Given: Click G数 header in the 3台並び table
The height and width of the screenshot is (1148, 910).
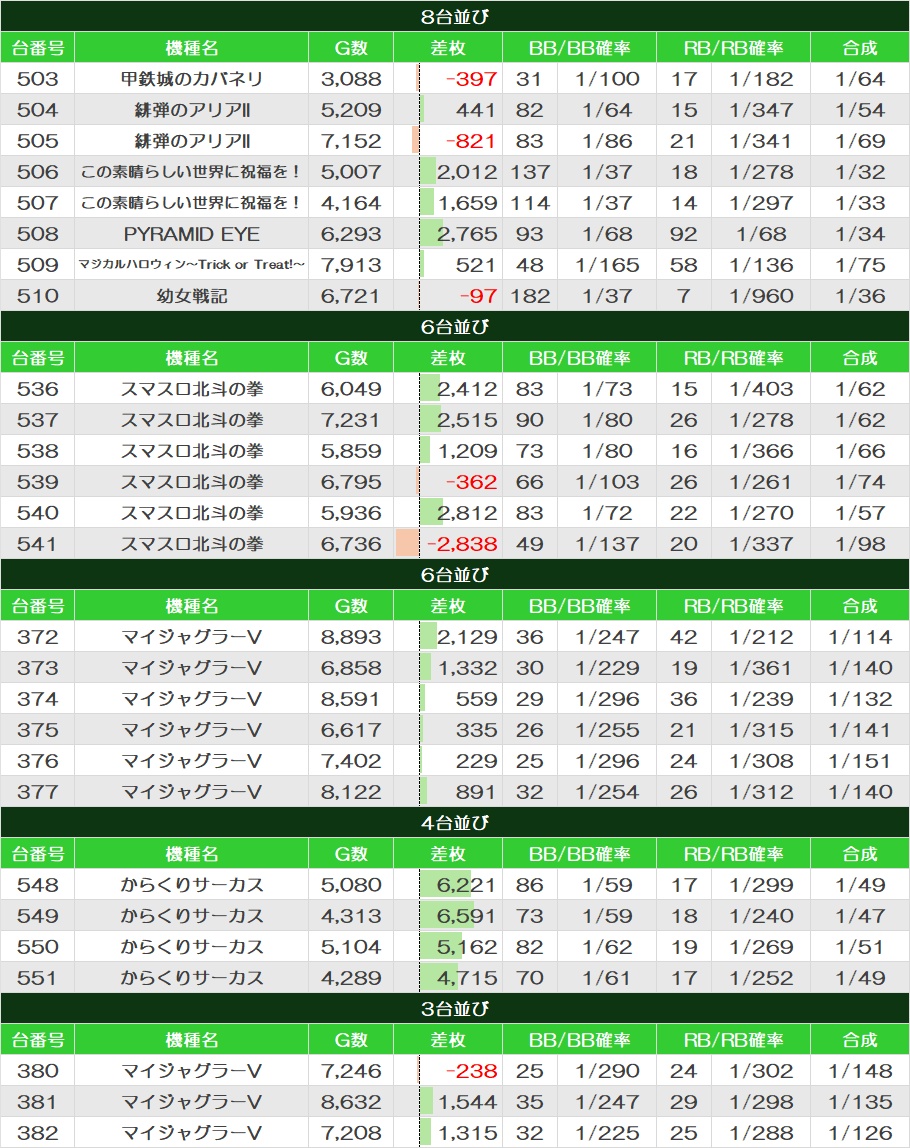Looking at the screenshot, I should (x=351, y=1040).
